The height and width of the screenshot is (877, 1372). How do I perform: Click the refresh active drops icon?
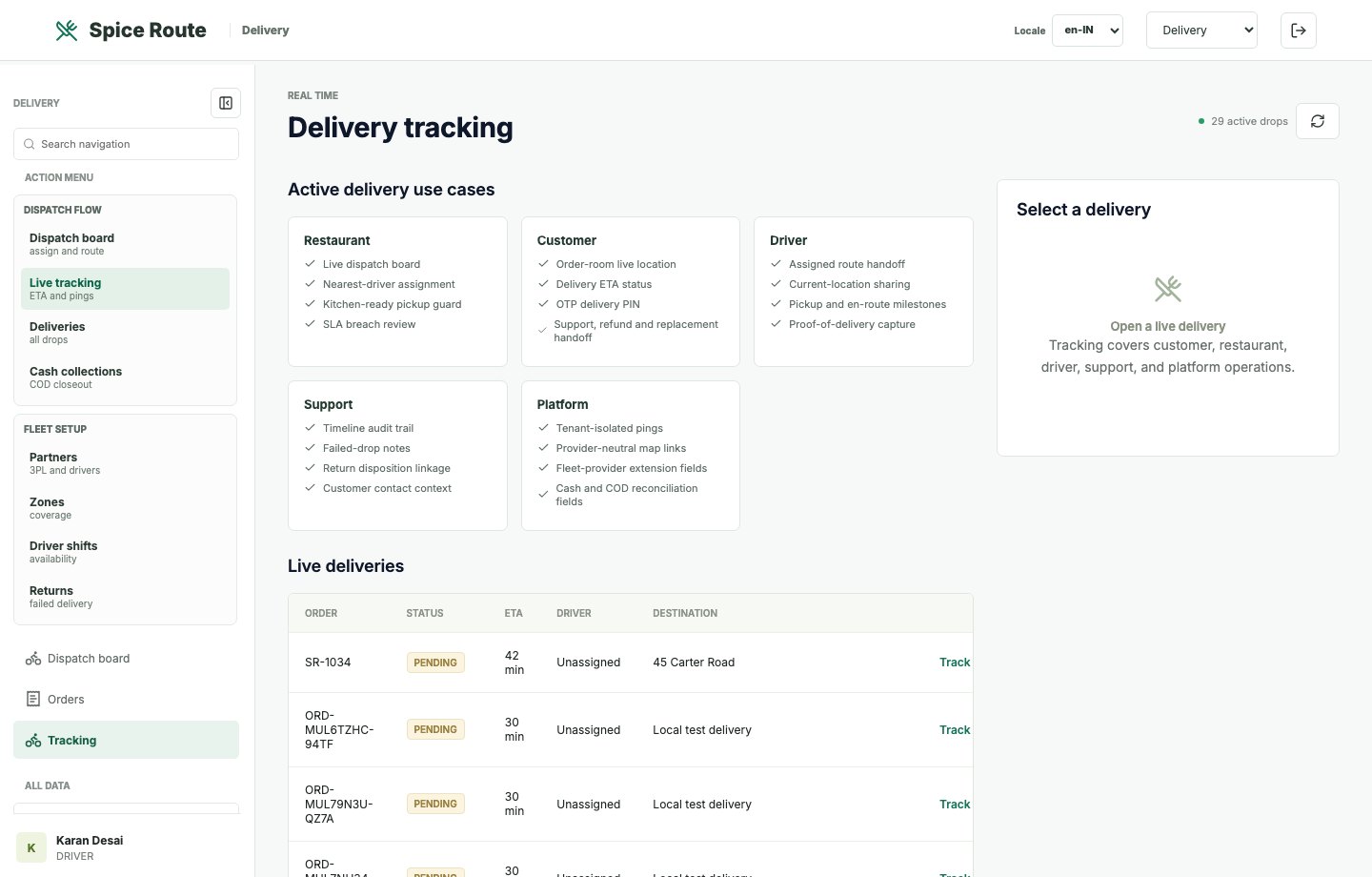pos(1318,121)
